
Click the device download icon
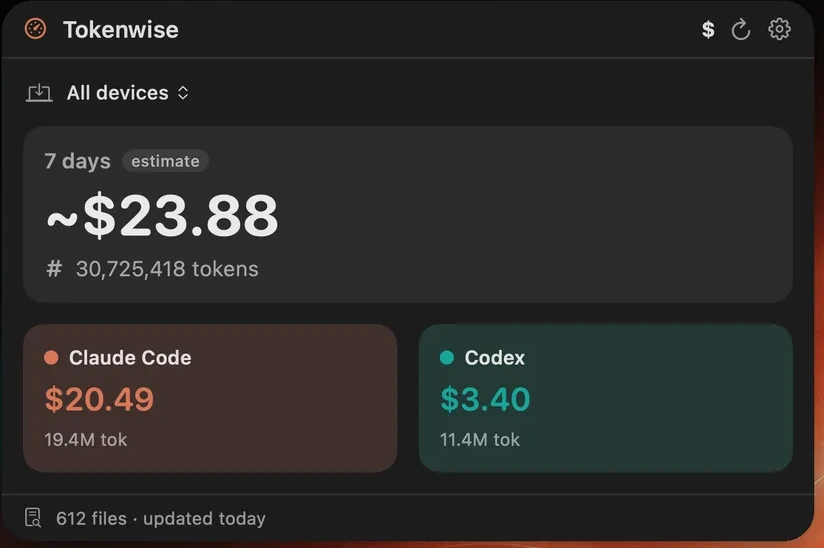(x=39, y=93)
